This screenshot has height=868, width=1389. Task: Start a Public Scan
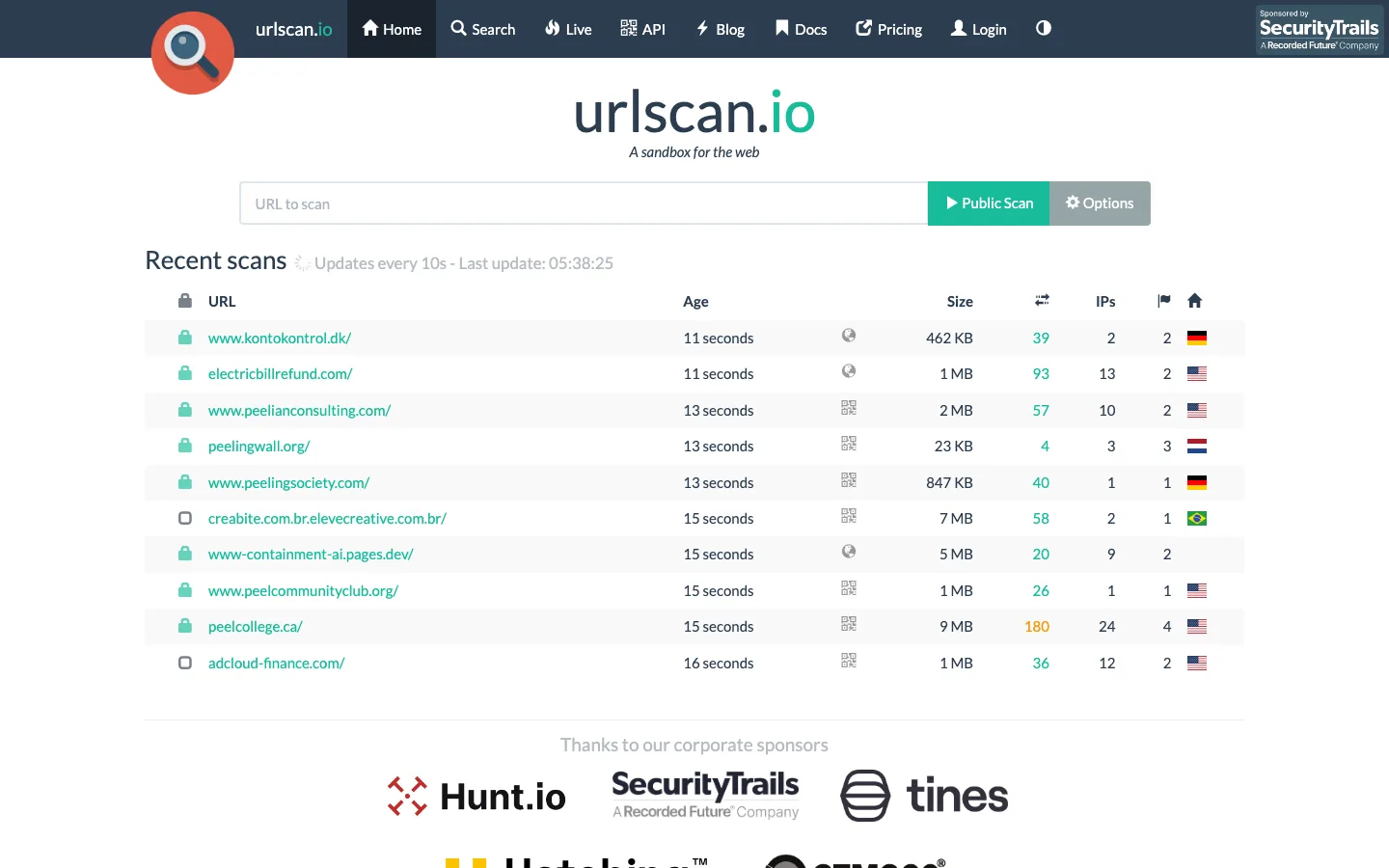coord(989,203)
